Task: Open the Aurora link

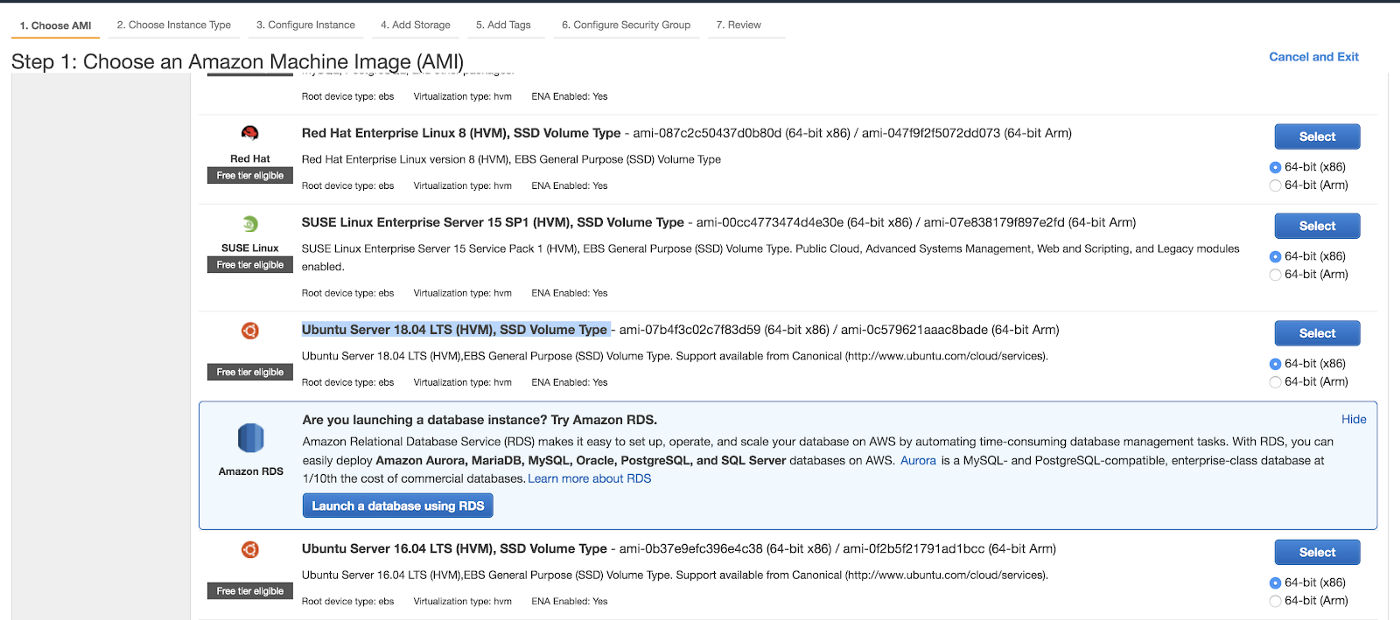Action: [x=918, y=461]
